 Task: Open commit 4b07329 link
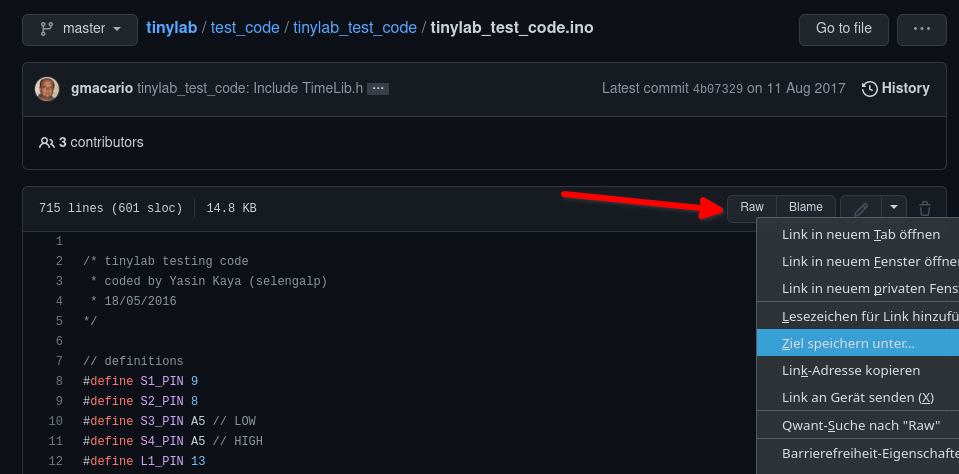pos(717,89)
